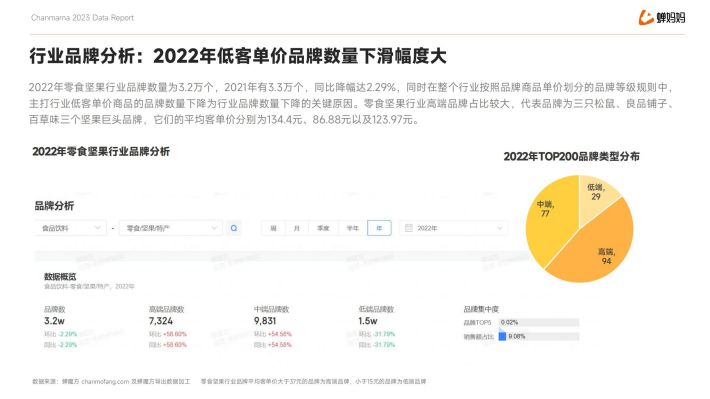
Task: Click the chanmofang.com data source footnote
Action: [111, 382]
